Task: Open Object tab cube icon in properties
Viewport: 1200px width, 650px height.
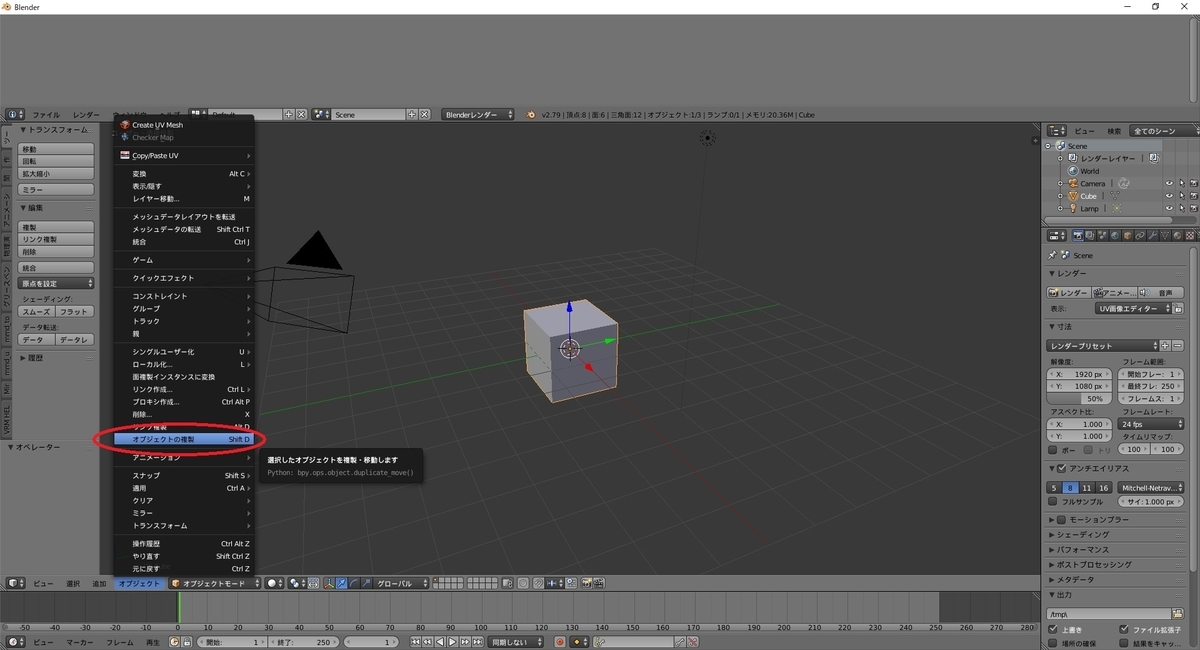Action: (1127, 236)
